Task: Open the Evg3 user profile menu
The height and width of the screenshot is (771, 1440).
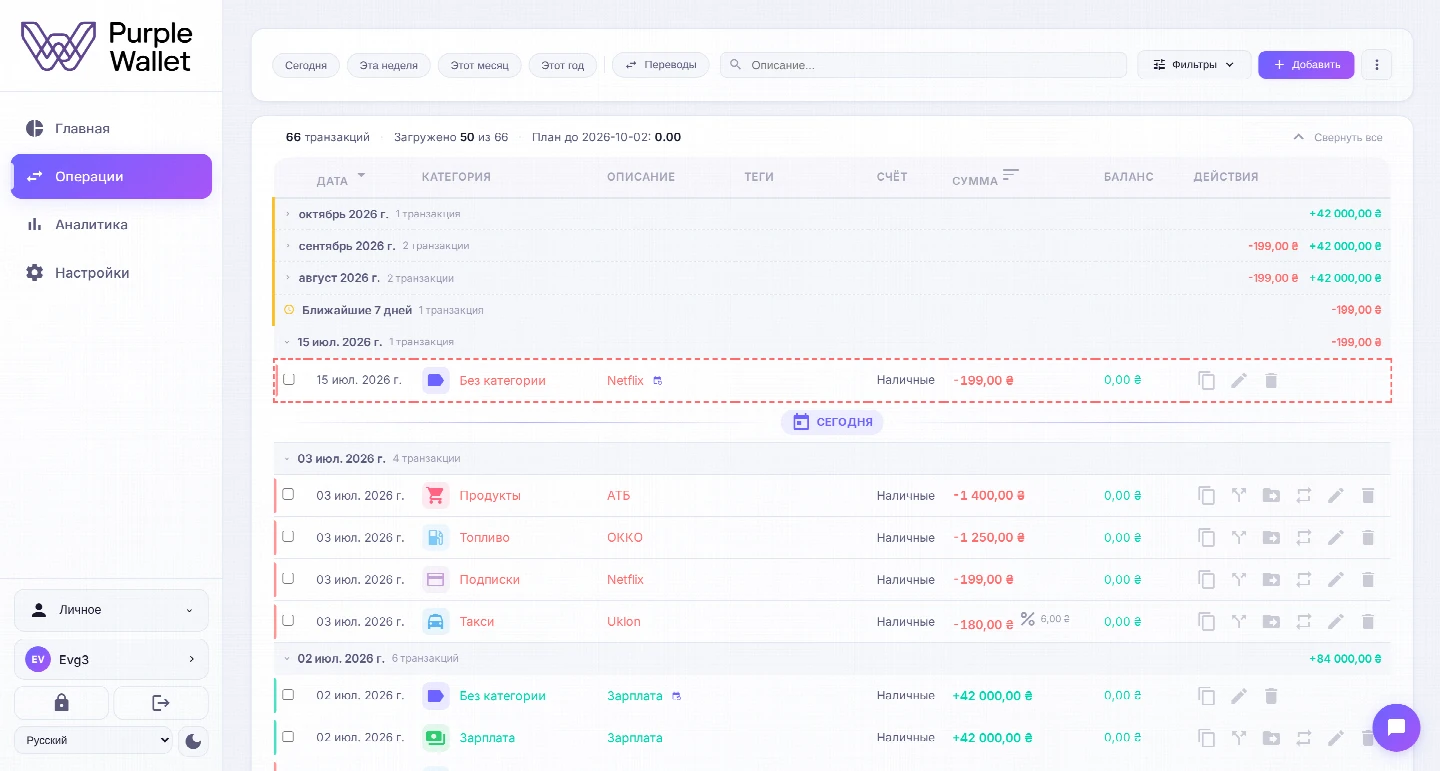Action: click(x=111, y=659)
